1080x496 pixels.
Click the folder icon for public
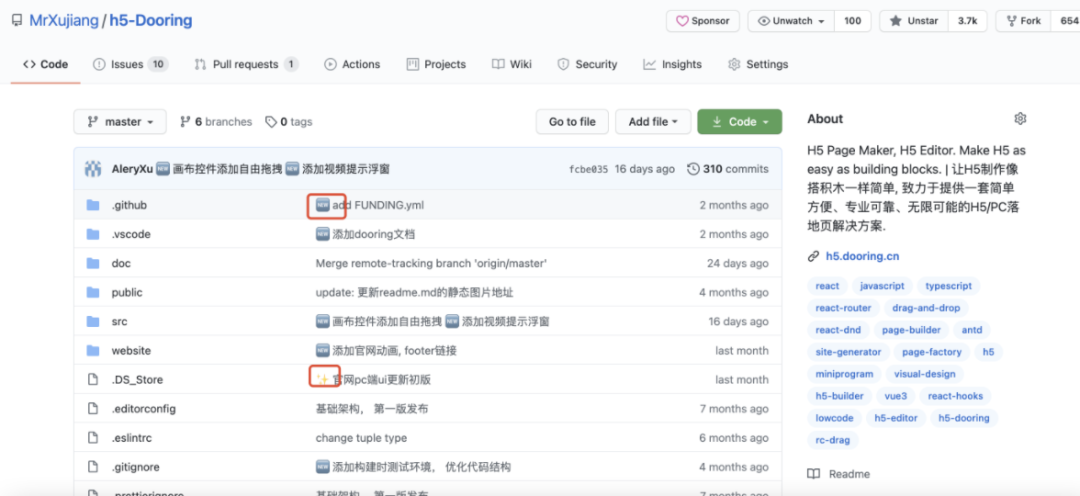[x=93, y=292]
